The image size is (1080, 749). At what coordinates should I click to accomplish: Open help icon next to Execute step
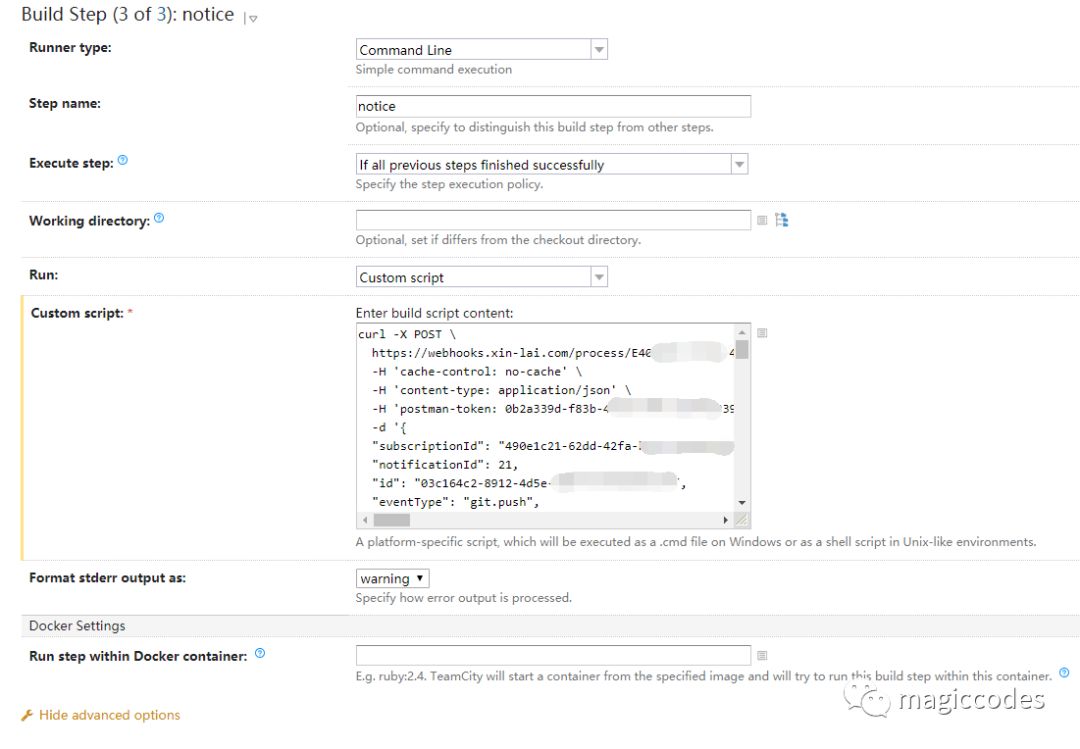123,160
